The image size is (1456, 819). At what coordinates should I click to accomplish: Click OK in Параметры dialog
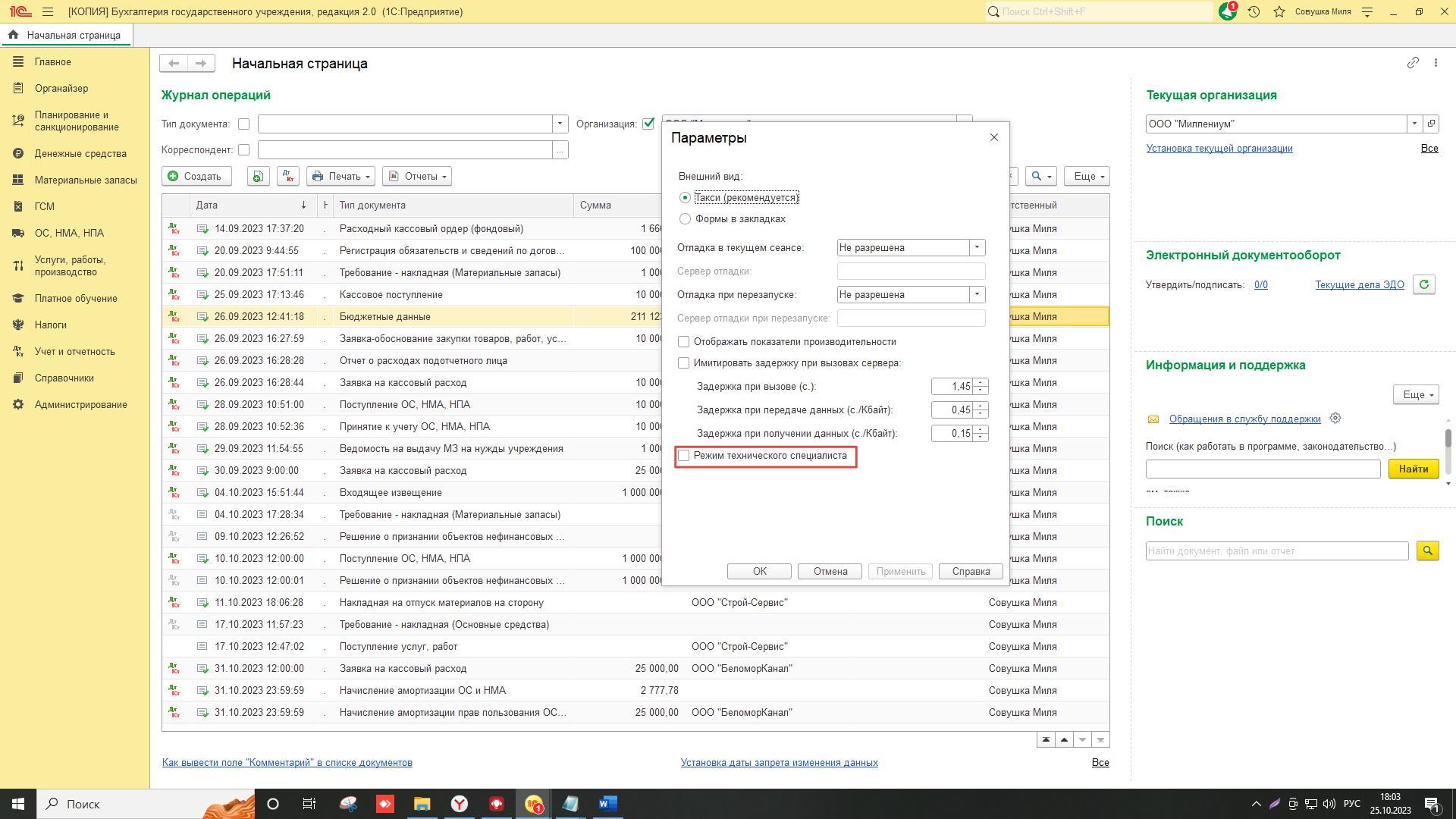pyautogui.click(x=759, y=571)
